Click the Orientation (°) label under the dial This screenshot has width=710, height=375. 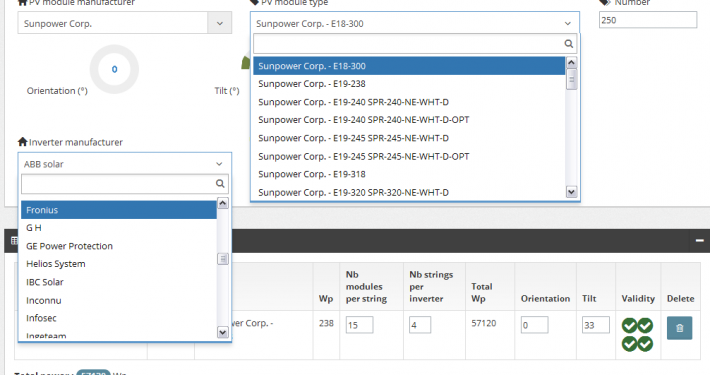click(x=57, y=91)
